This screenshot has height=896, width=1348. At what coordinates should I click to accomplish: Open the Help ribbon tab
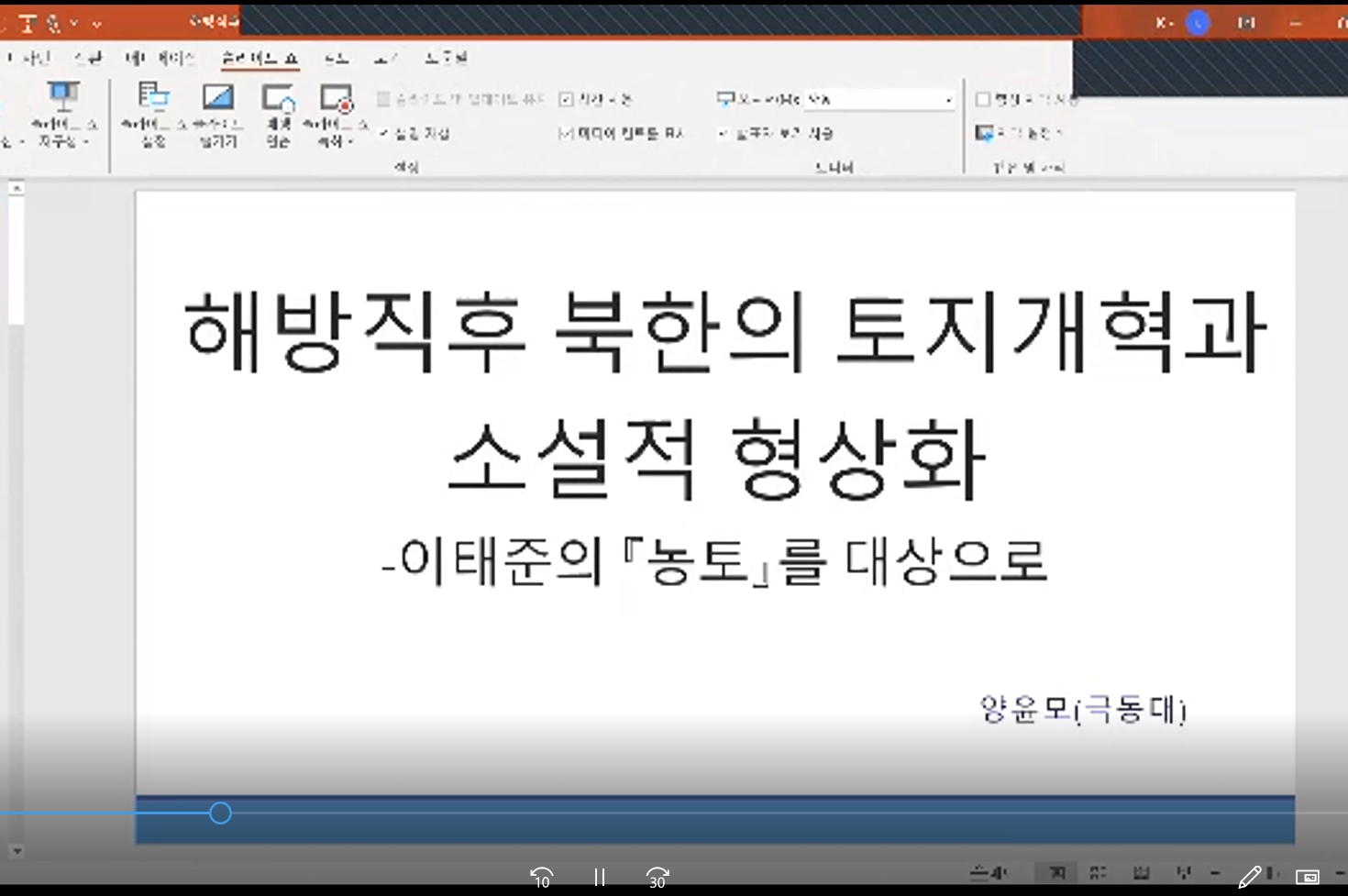click(x=446, y=58)
